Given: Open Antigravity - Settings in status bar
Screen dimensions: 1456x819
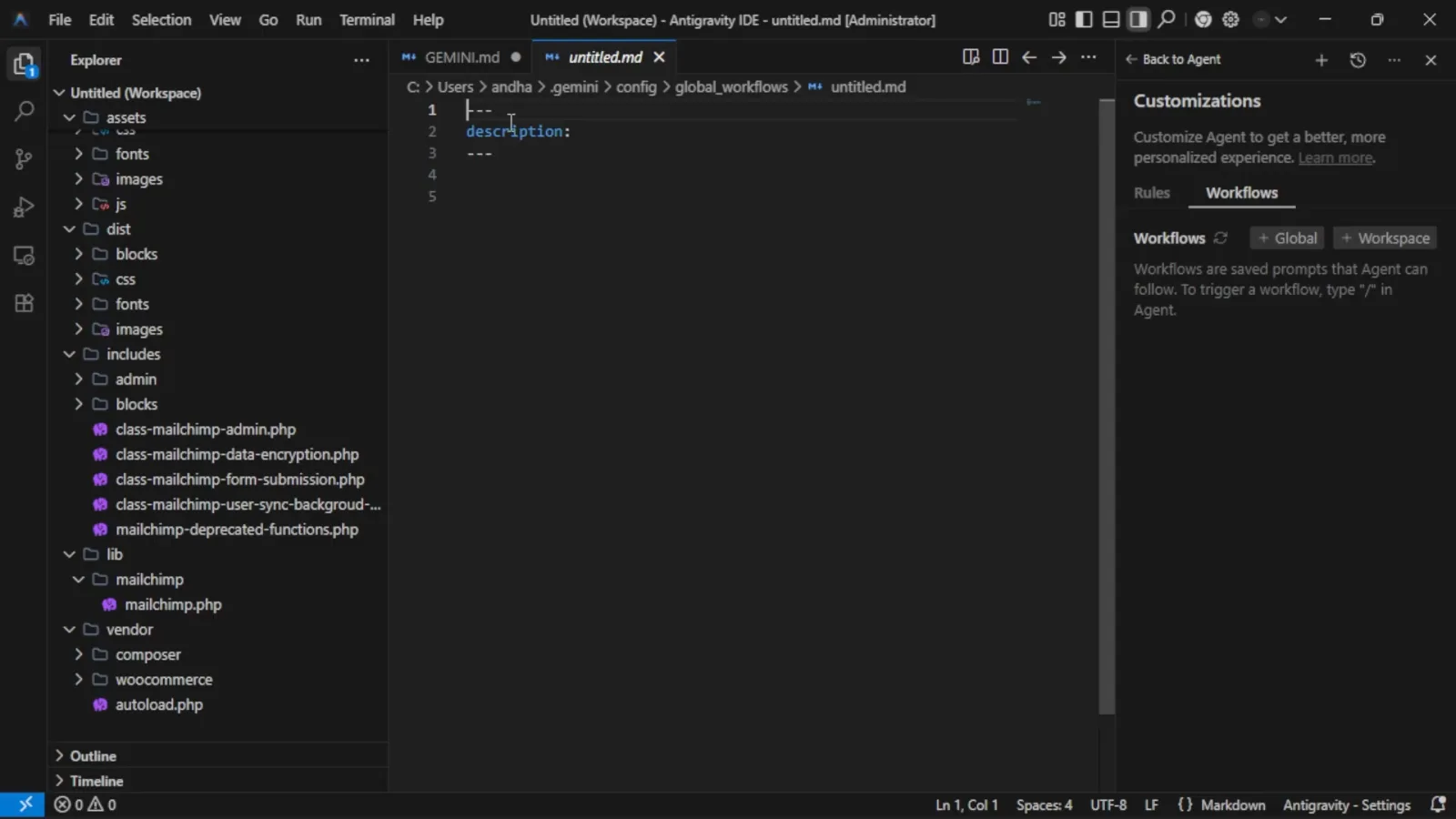Looking at the screenshot, I should tap(1347, 805).
